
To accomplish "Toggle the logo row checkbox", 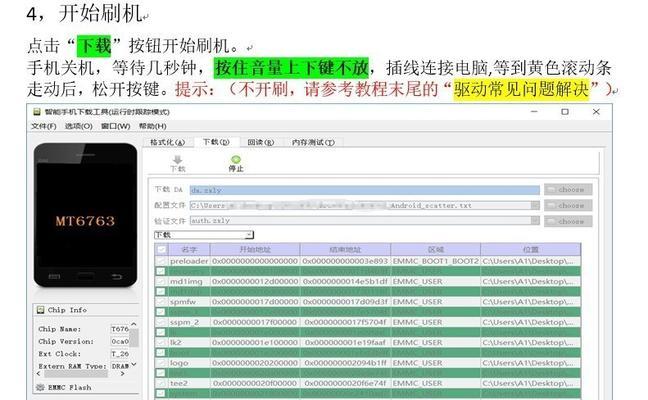I will pos(161,363).
